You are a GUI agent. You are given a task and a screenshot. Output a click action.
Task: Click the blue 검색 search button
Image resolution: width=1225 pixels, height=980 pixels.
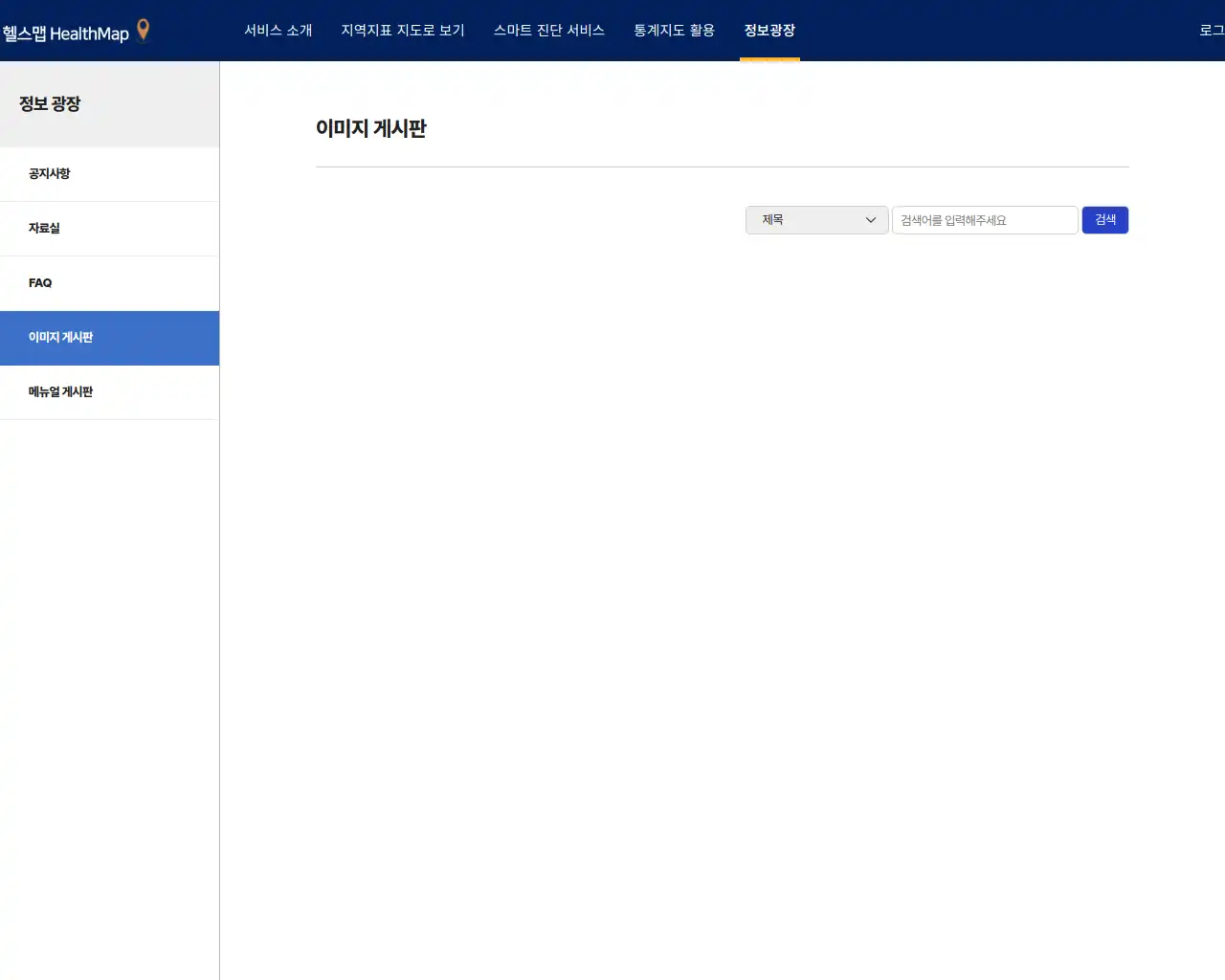click(1105, 220)
